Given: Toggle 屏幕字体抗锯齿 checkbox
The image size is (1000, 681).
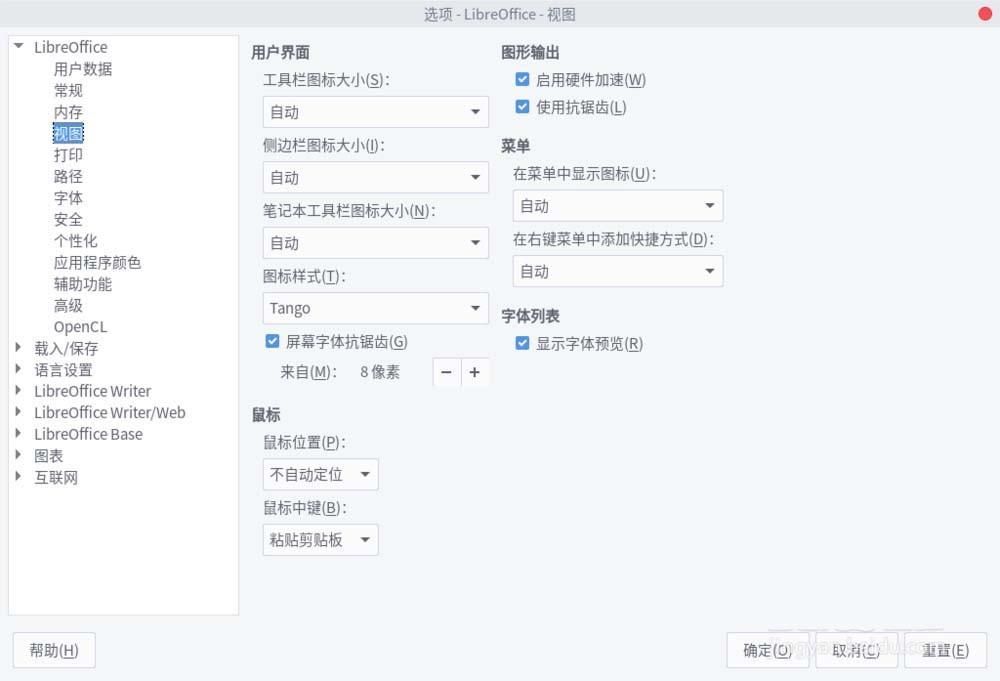Looking at the screenshot, I should [272, 341].
